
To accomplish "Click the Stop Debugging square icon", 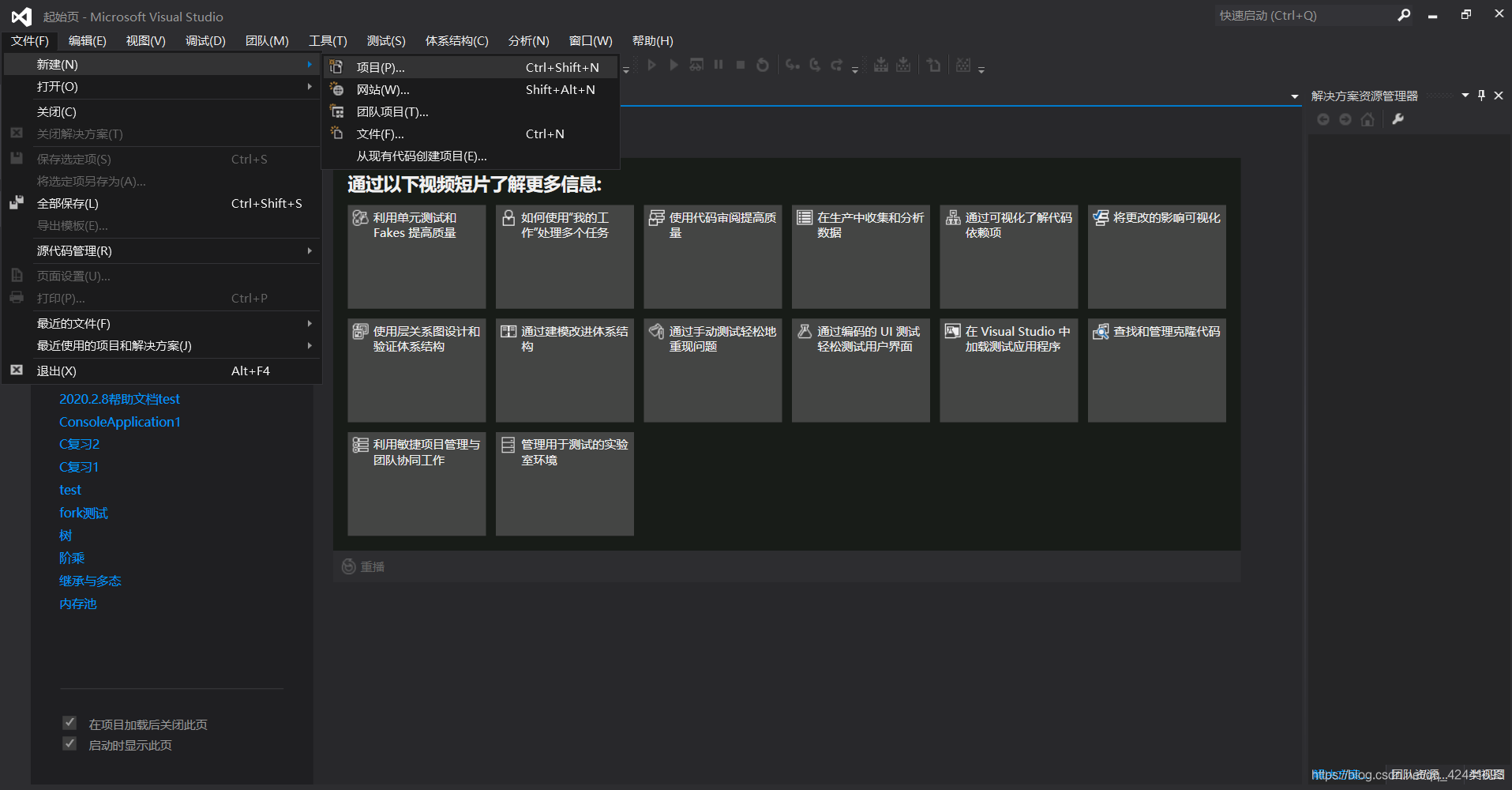I will point(741,65).
